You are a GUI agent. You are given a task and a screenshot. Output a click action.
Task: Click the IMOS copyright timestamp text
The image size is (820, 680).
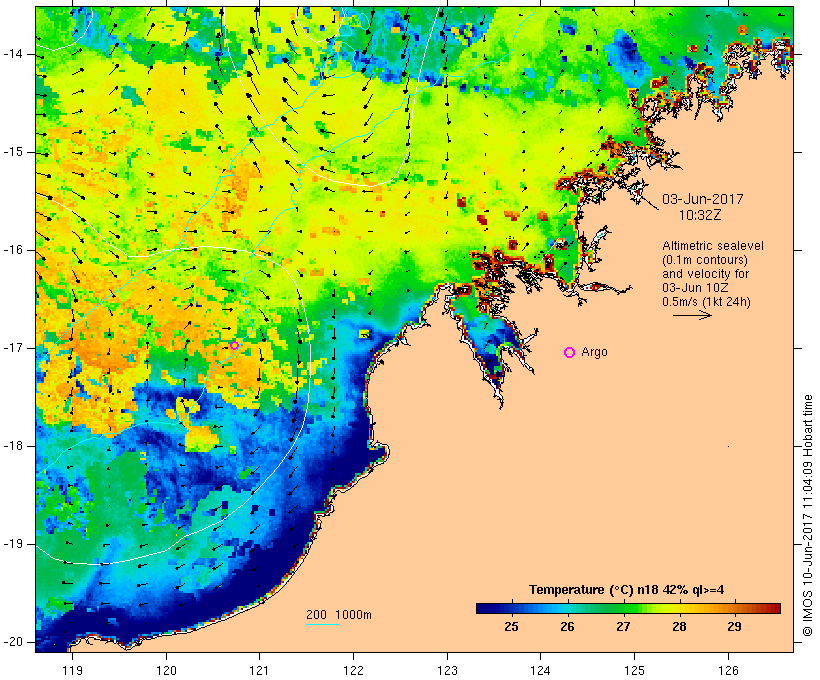807,516
